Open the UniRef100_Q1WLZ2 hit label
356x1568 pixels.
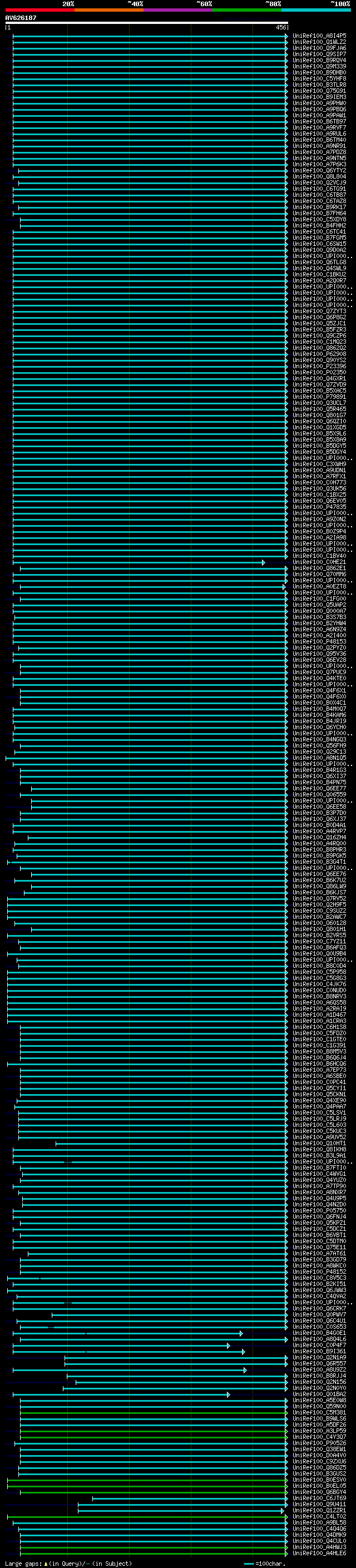[319, 42]
